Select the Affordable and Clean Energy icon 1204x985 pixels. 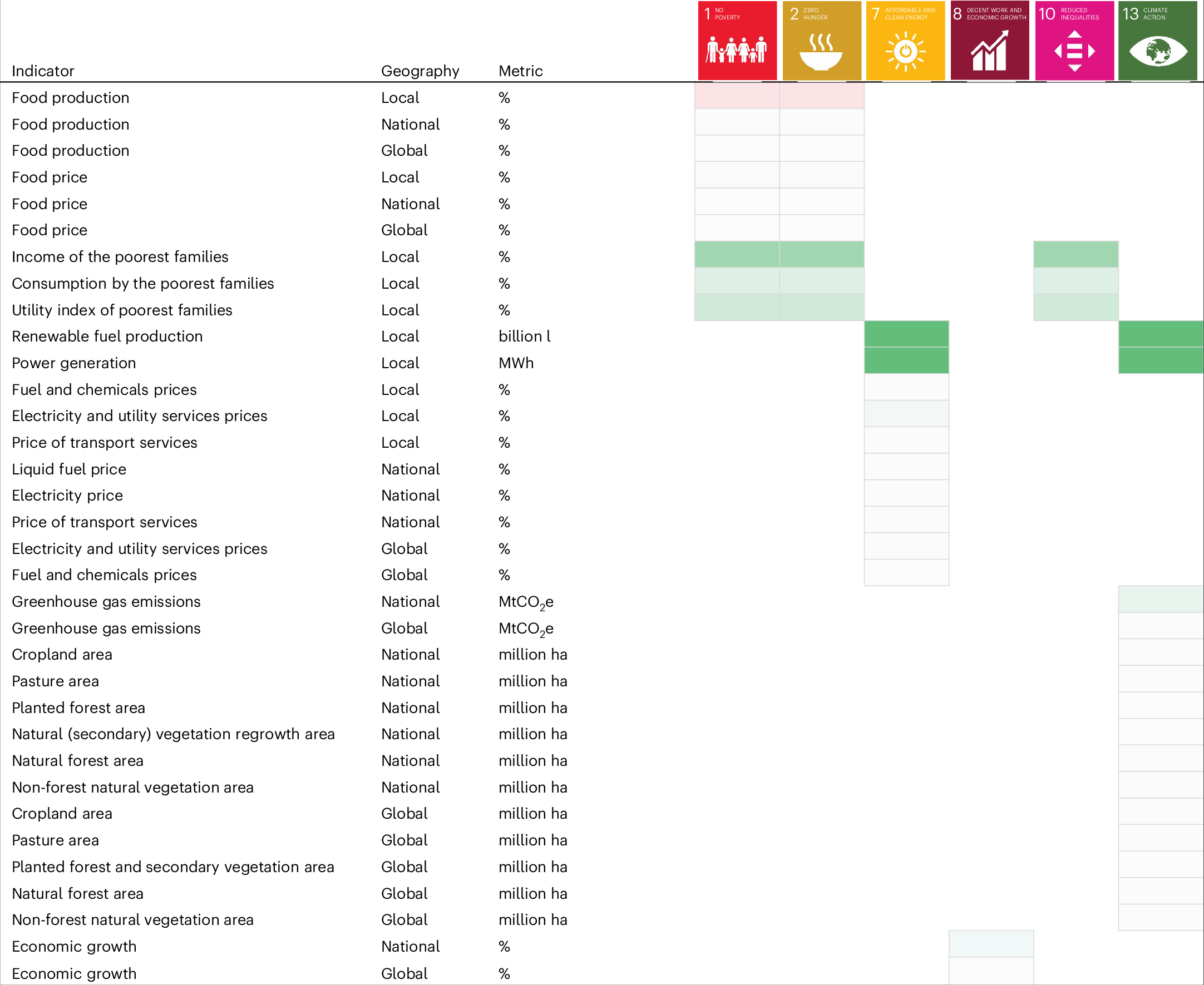click(905, 40)
